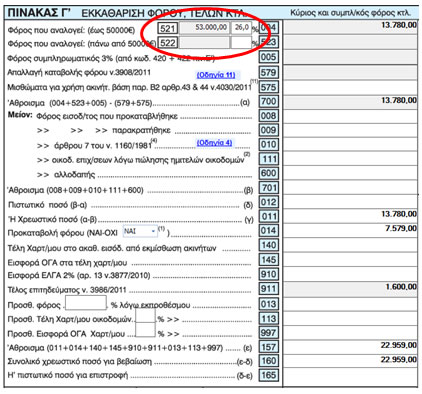Click the late-filing percentage box beside Προσθ. φόρος
Screen dimensions: 422x394
pyautogui.click(x=86, y=303)
